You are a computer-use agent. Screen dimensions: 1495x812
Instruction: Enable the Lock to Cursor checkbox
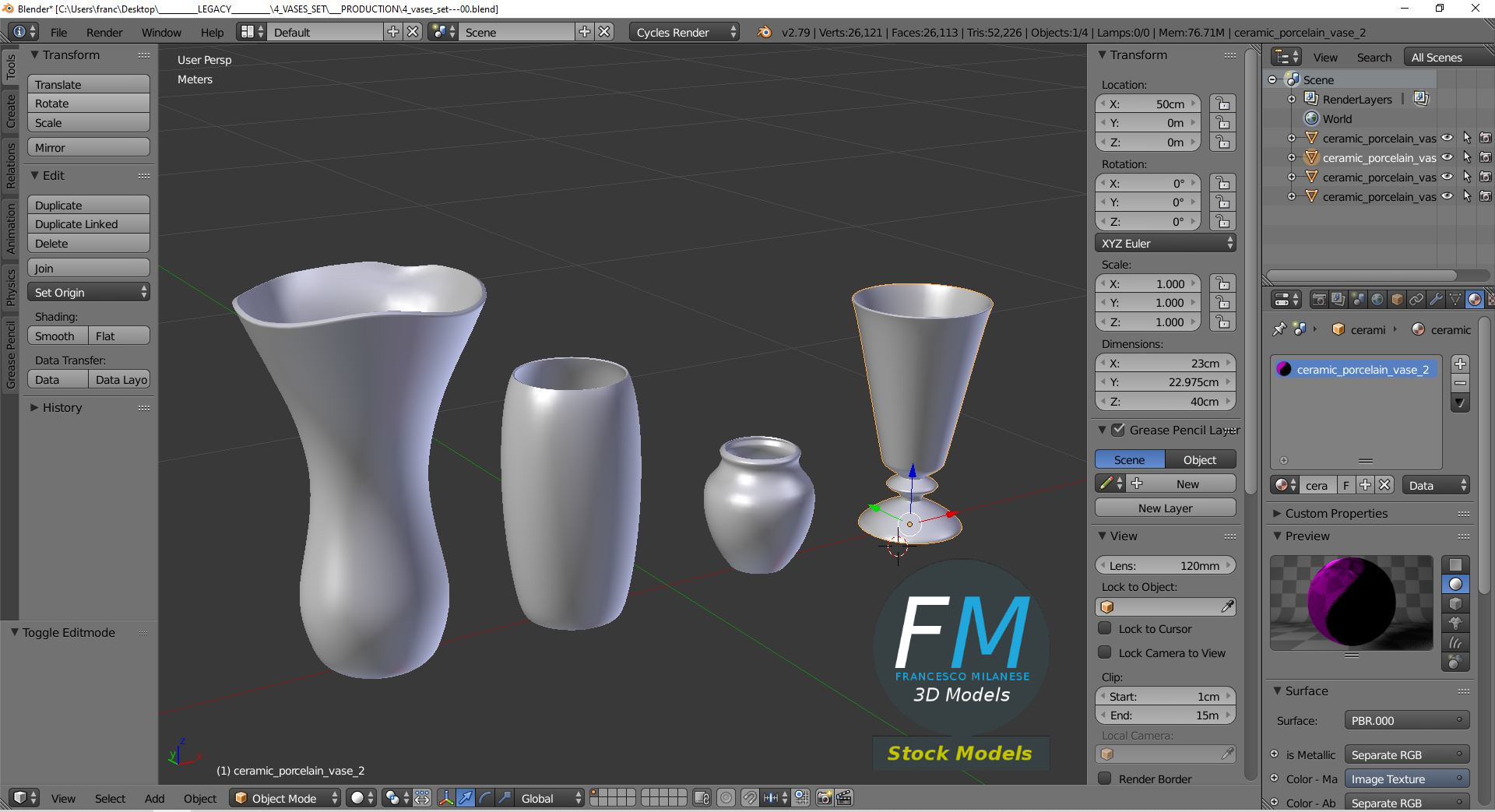click(1105, 629)
